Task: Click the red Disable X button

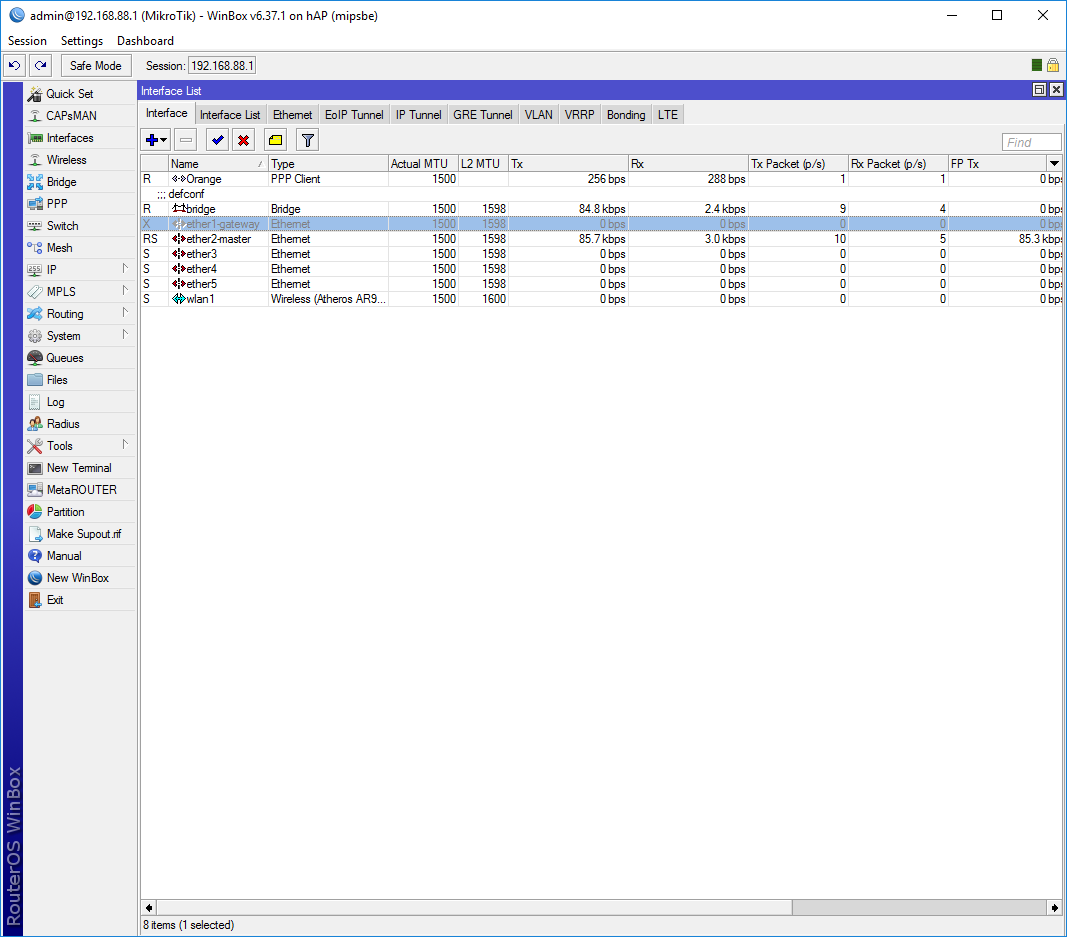Action: [244, 140]
